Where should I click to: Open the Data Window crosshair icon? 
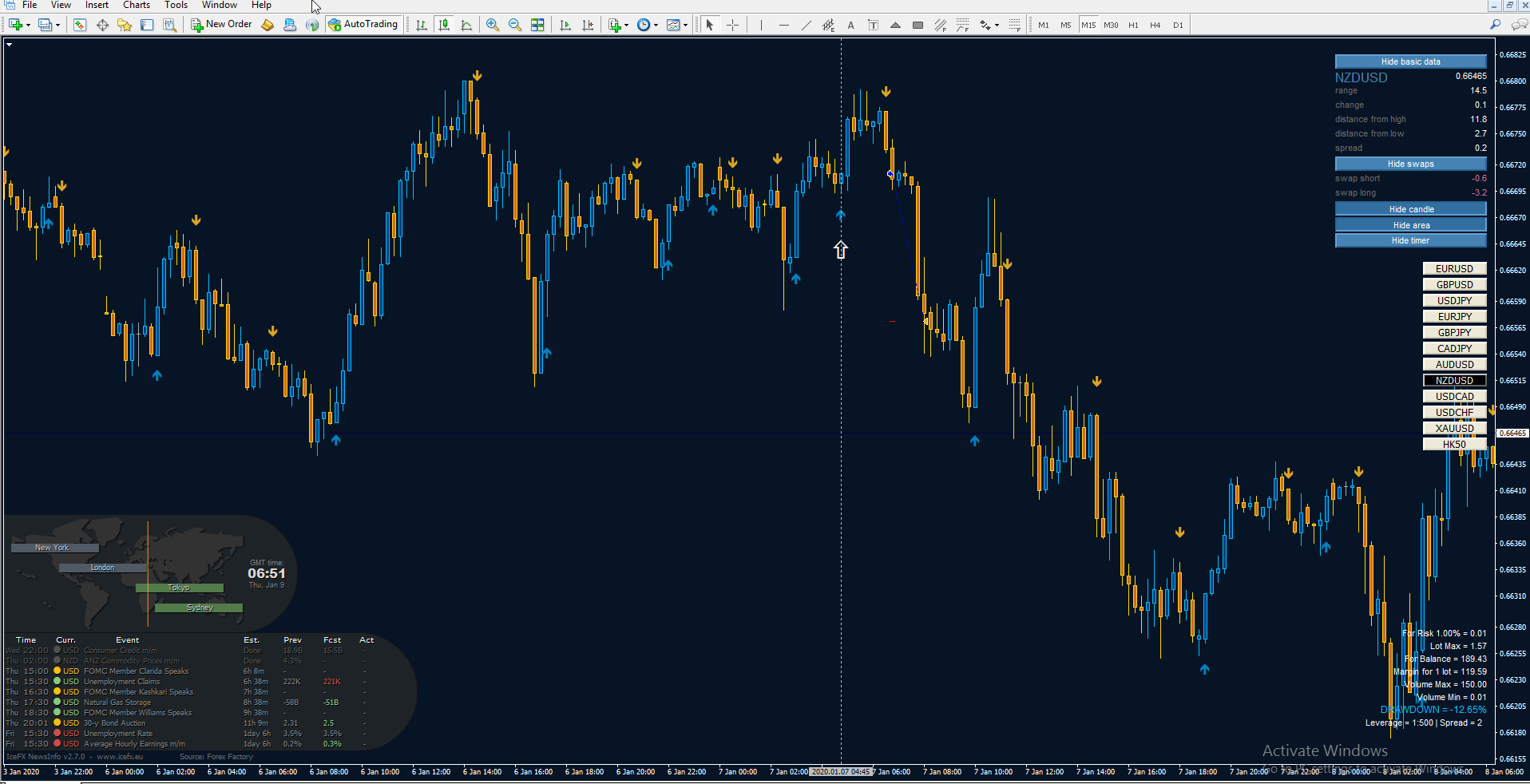[x=102, y=25]
